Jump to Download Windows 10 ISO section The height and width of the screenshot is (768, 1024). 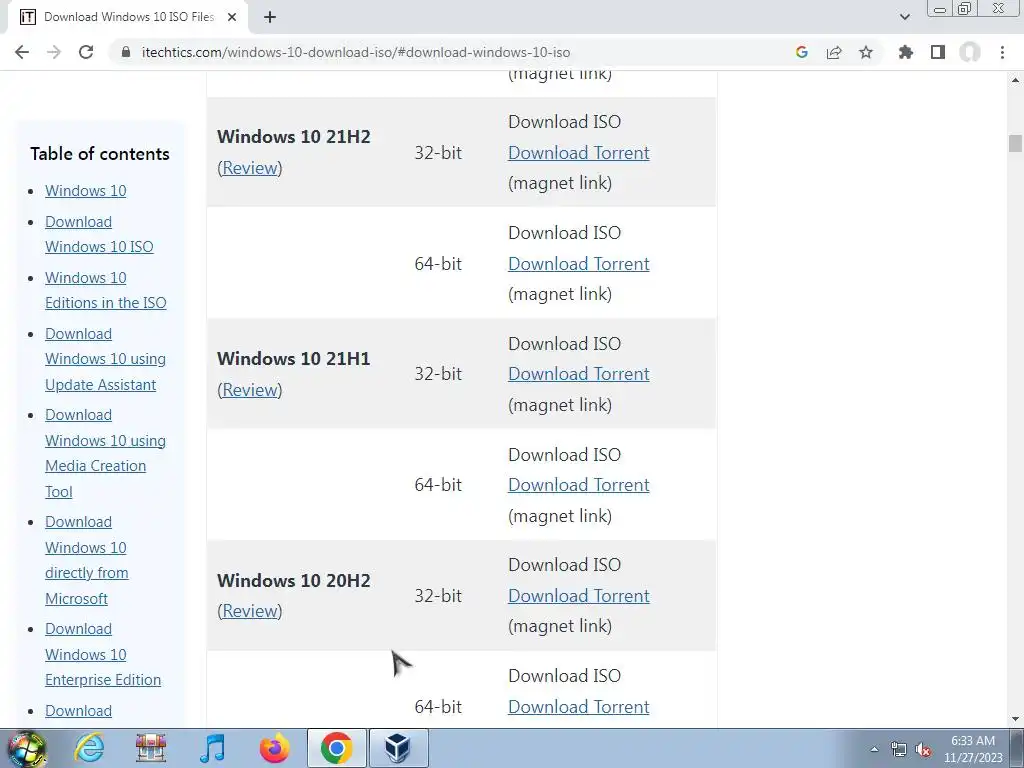(x=99, y=234)
